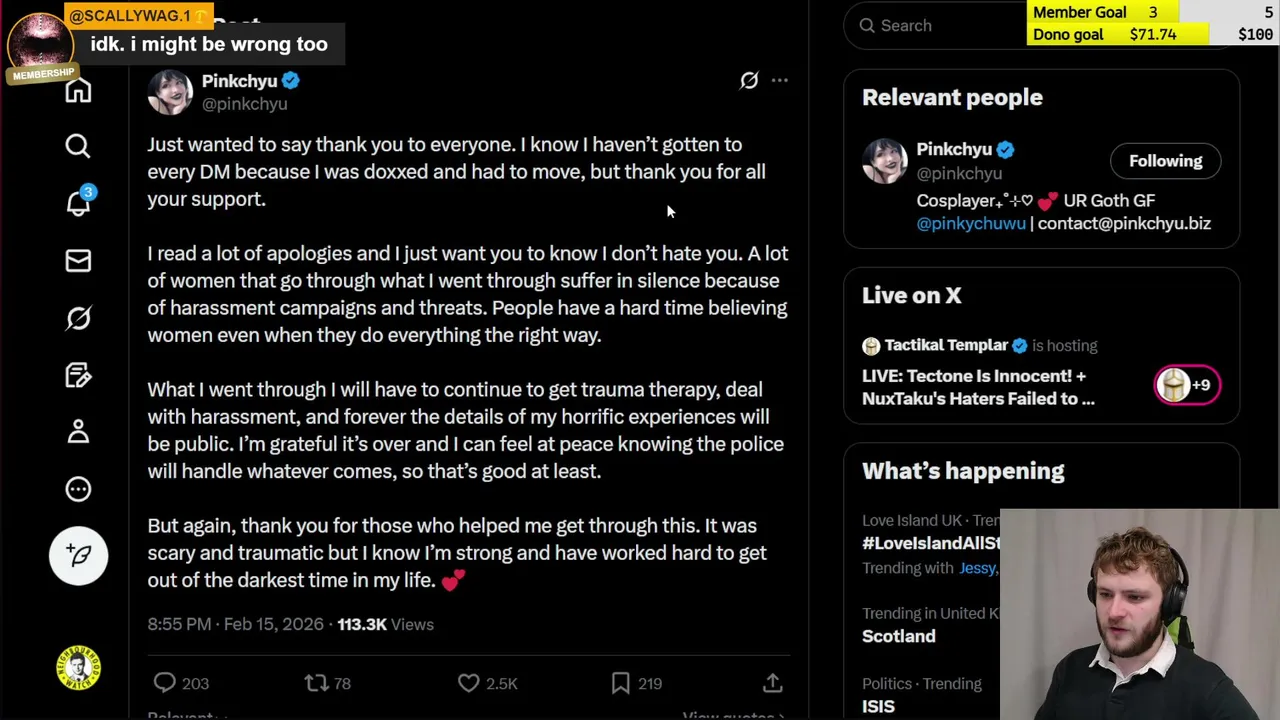Click the Following button for Pinkchyu

tap(1165, 161)
